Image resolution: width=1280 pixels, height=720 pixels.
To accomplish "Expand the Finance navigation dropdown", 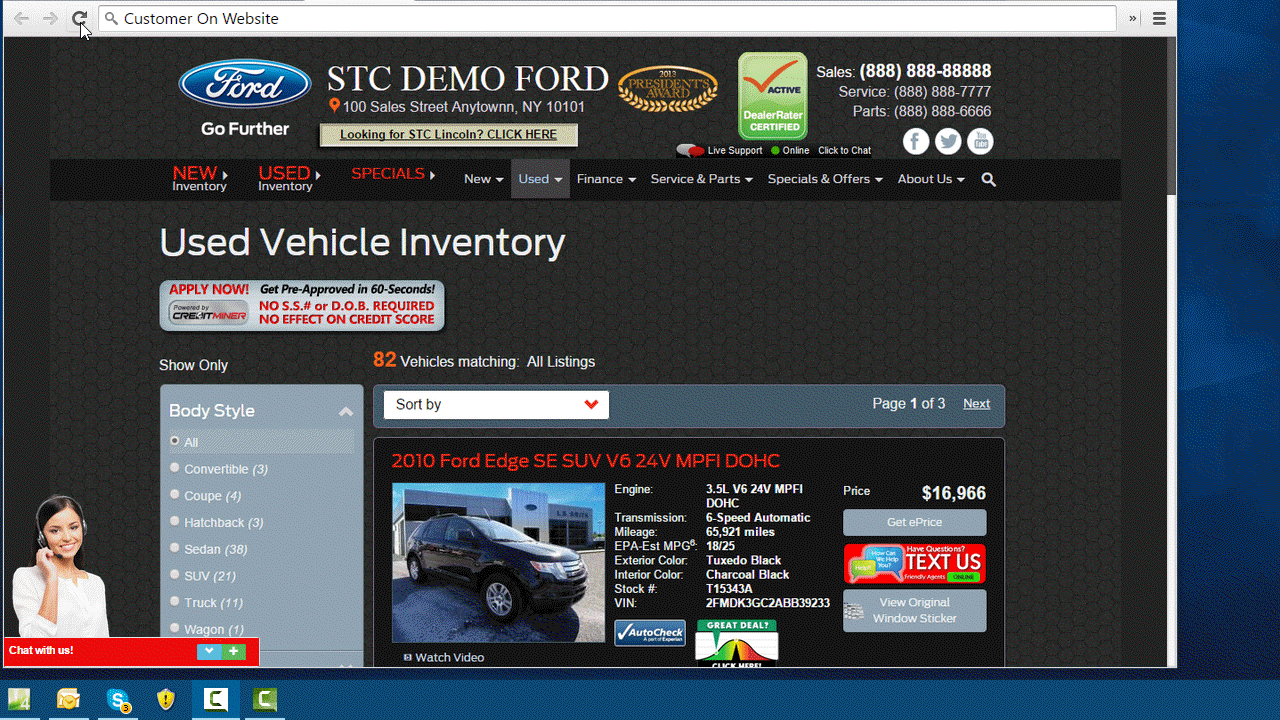I will coord(606,179).
